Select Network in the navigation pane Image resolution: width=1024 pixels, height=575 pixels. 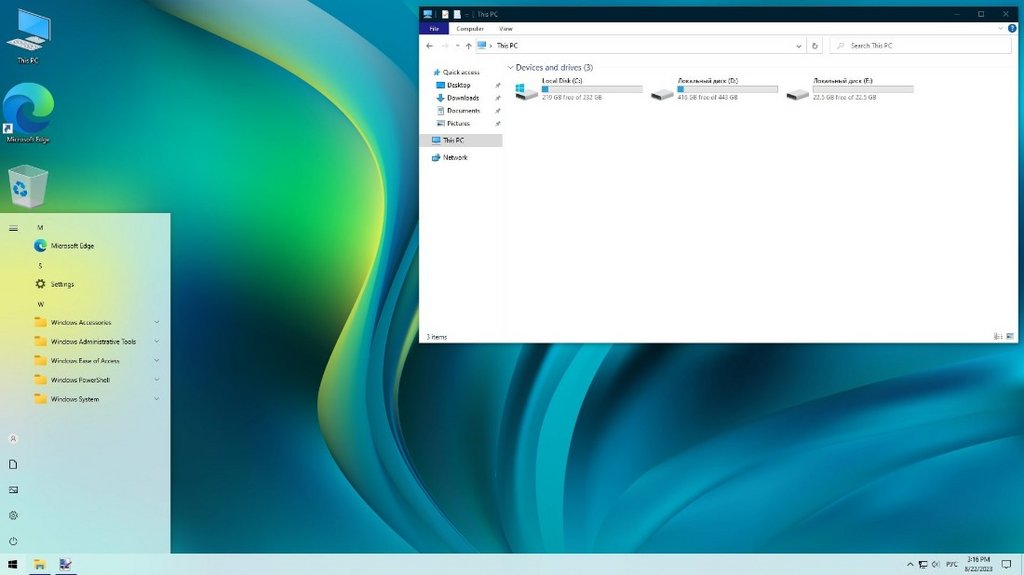455,157
